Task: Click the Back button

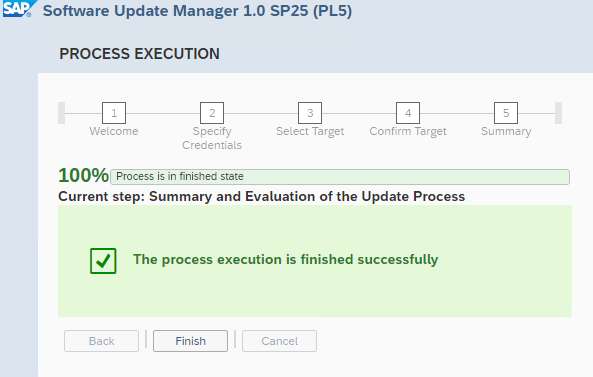Action: click(101, 341)
